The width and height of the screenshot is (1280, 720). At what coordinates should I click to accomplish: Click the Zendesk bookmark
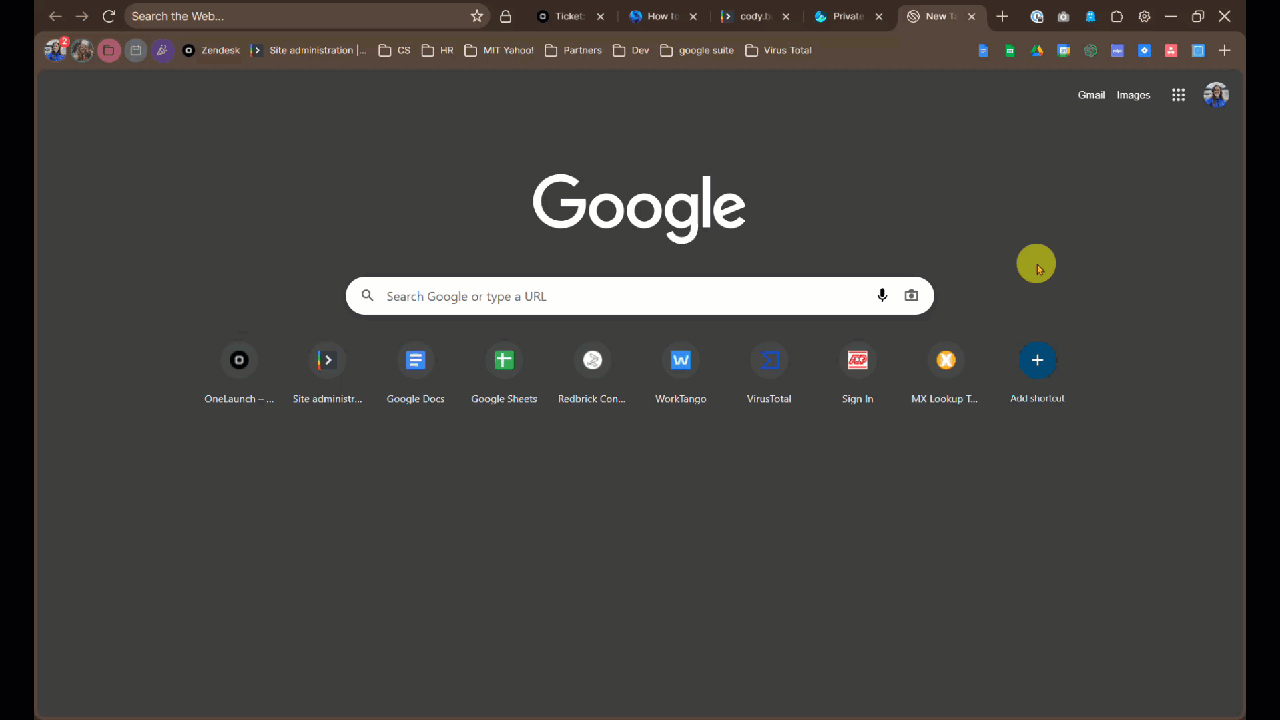[213, 50]
